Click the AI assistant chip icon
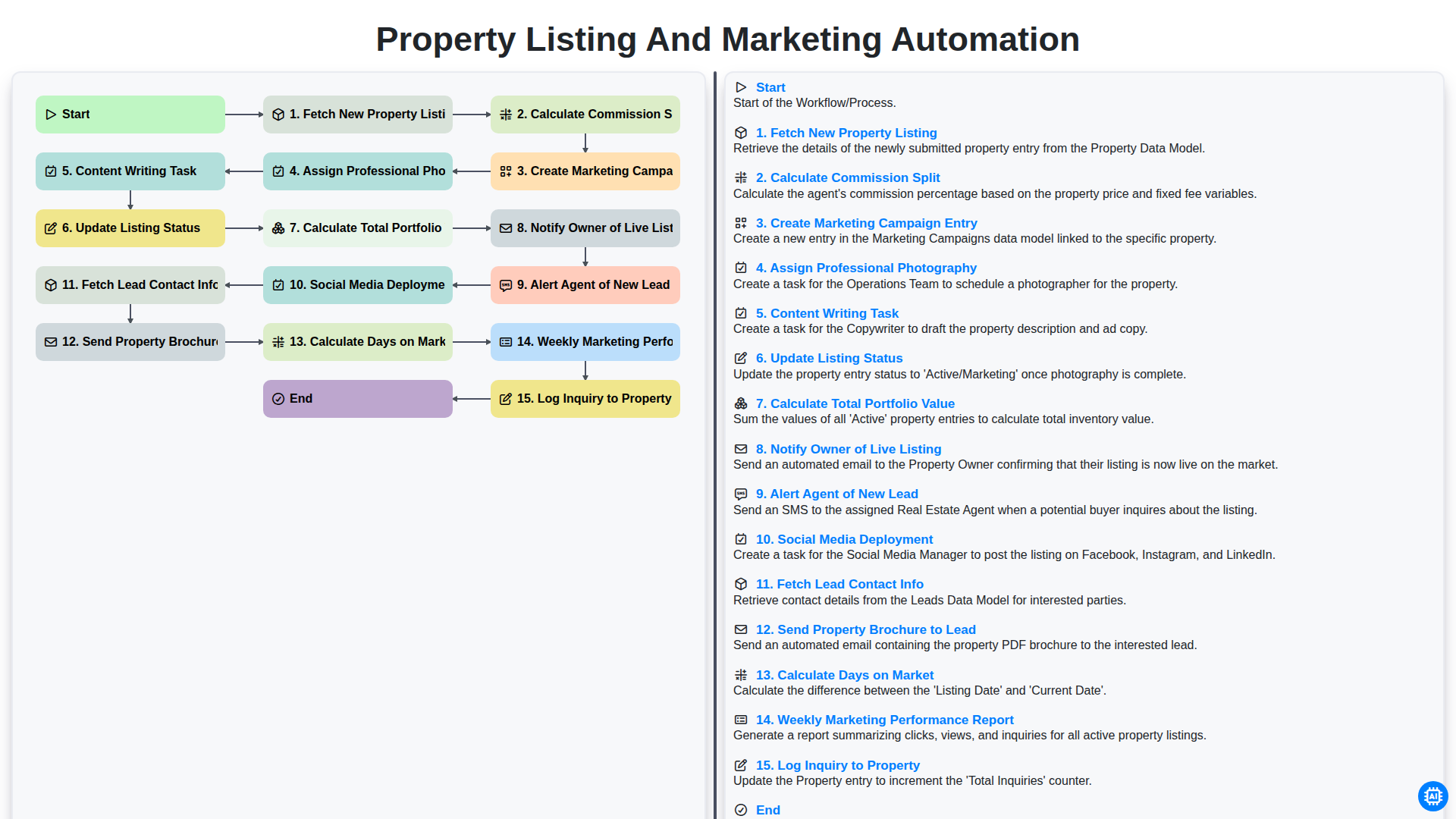This screenshot has height=819, width=1456. click(1432, 796)
